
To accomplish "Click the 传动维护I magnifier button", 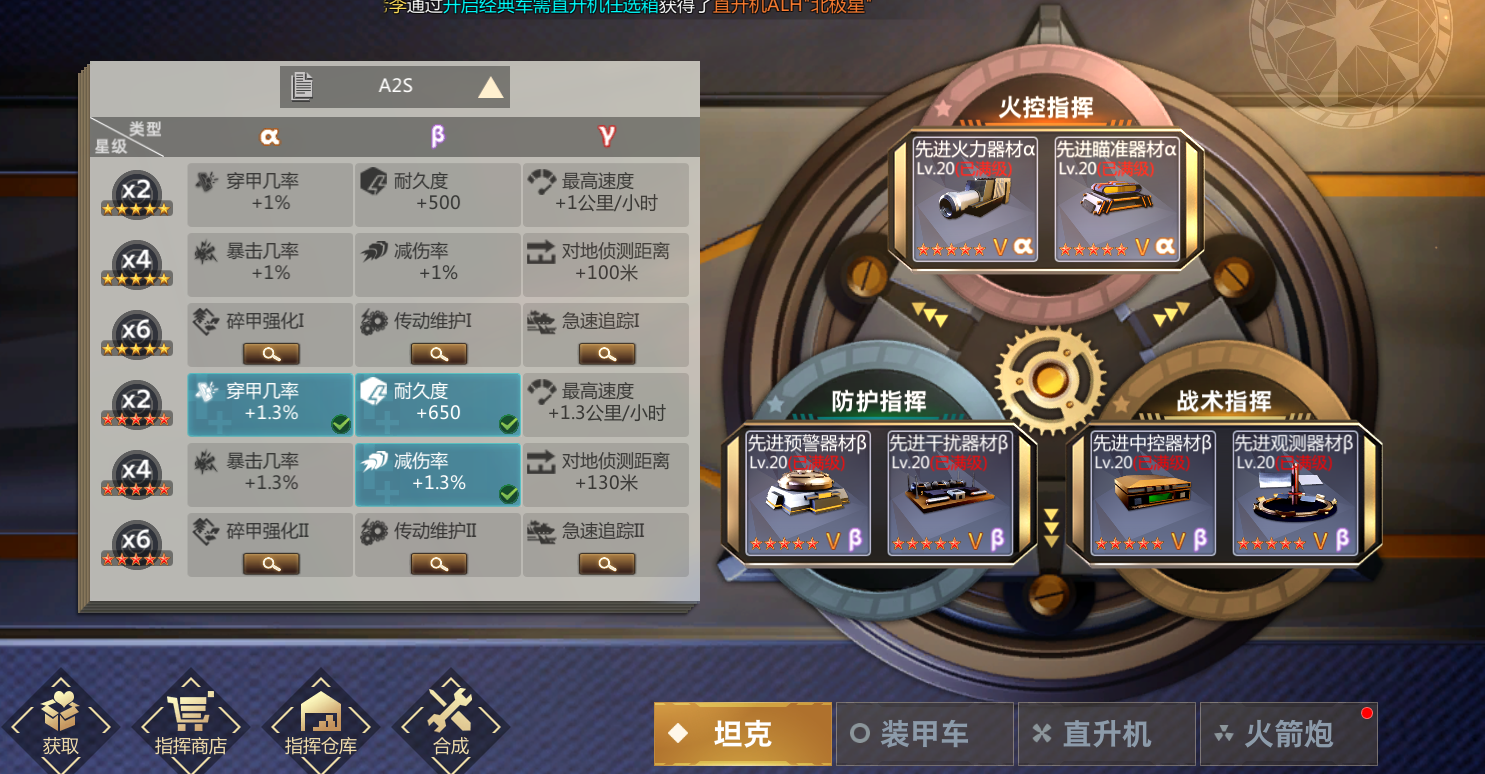I will [x=439, y=353].
